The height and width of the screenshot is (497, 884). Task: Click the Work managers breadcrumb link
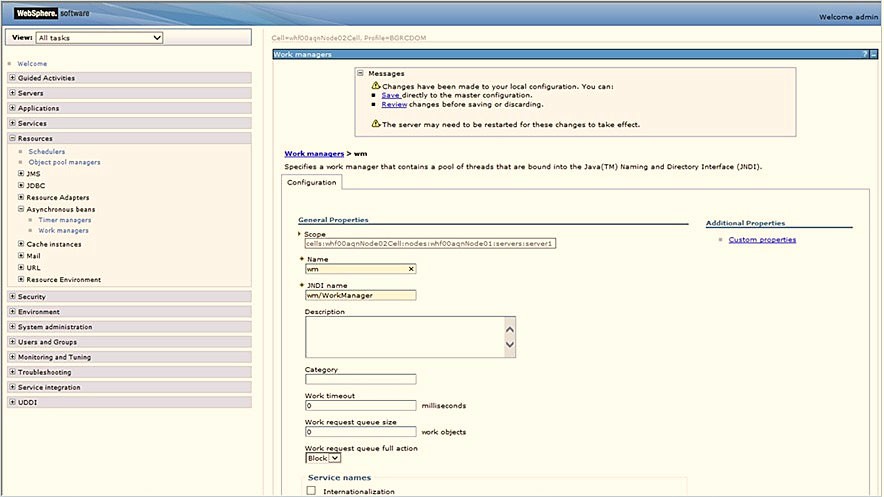[314, 153]
